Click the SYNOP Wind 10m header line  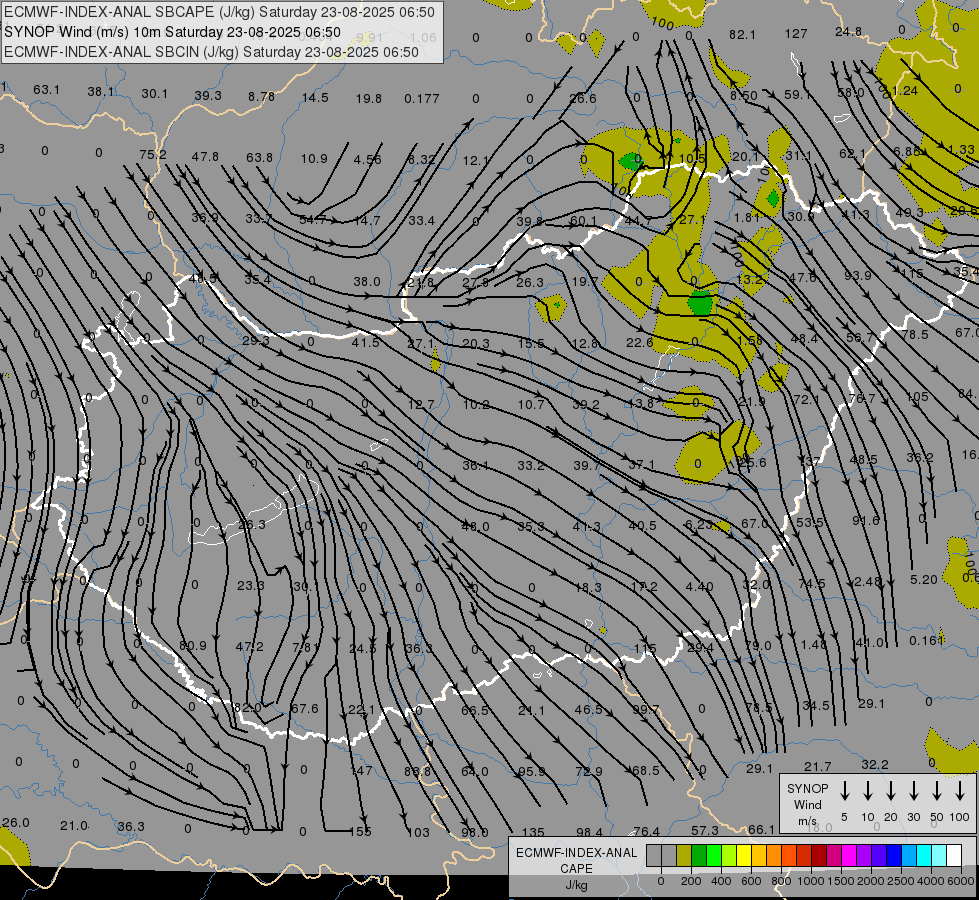coord(172,32)
